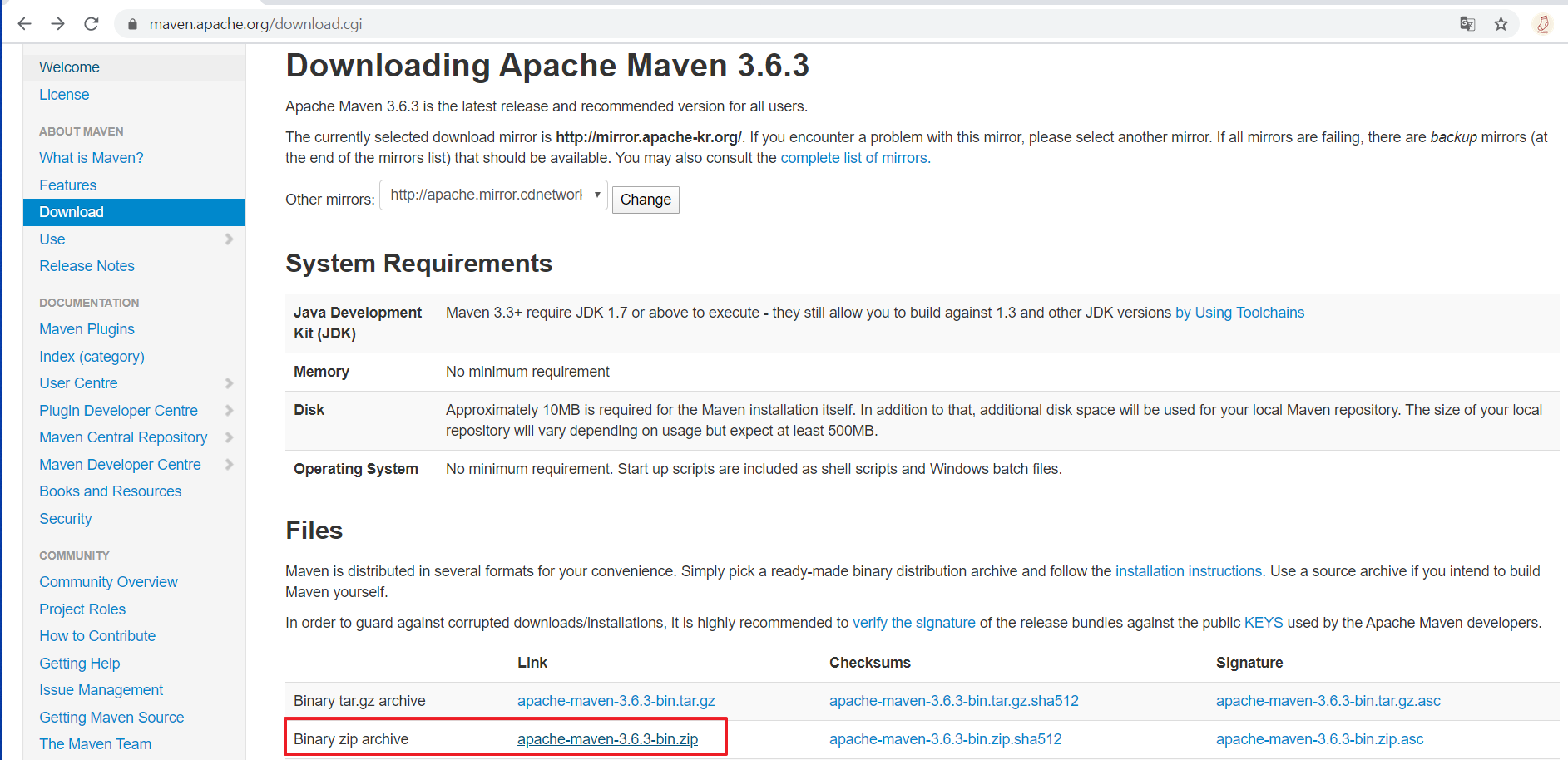Click the No minimum requirement memory cell
1568x760 pixels.
click(527, 372)
